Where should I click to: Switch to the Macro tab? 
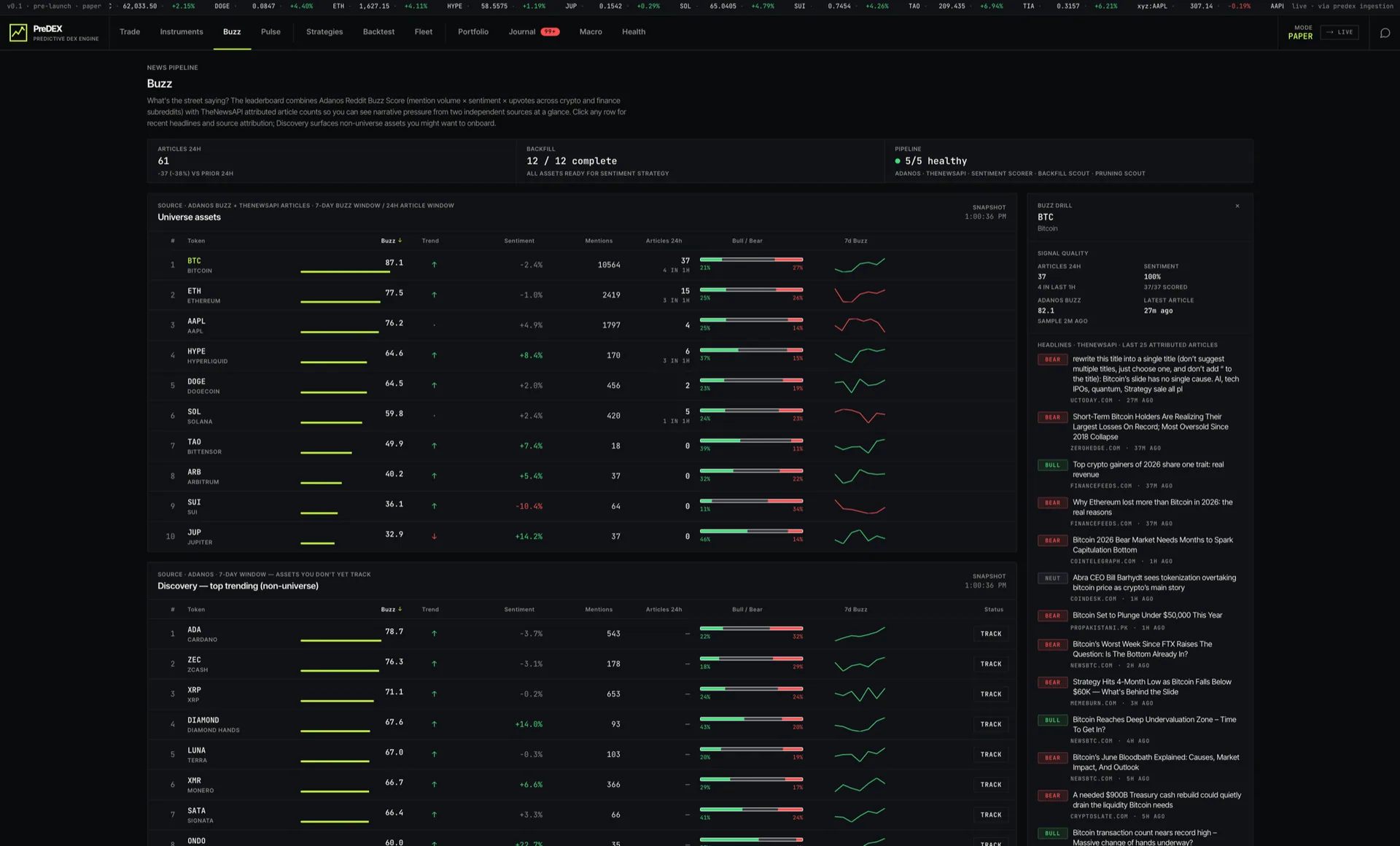click(x=591, y=32)
